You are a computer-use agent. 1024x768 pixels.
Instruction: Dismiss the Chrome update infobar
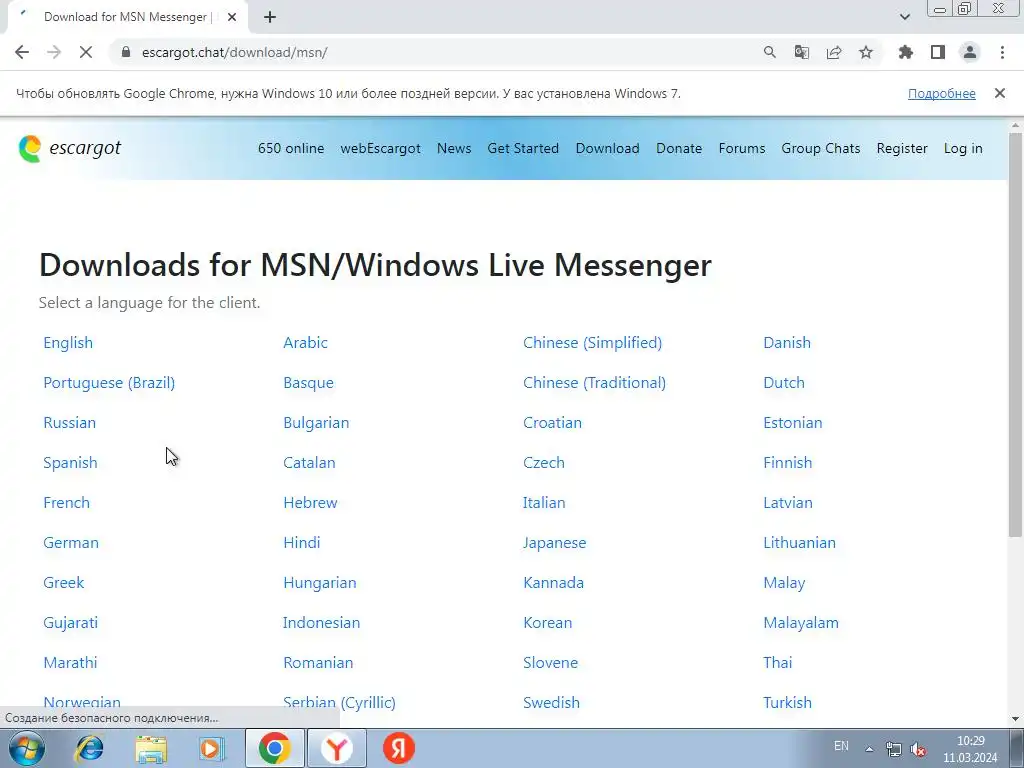coord(1000,93)
